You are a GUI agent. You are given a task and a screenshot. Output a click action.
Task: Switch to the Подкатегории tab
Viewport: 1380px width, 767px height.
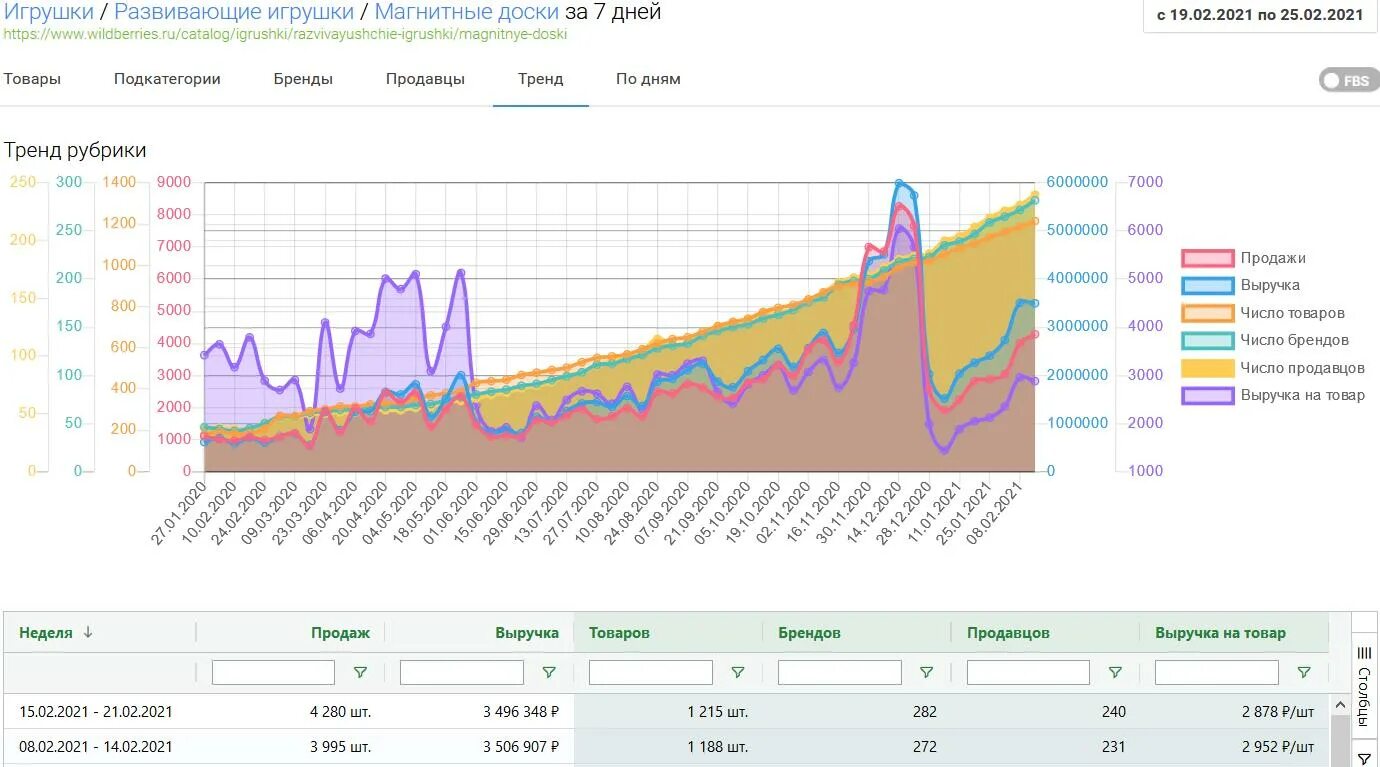(167, 79)
